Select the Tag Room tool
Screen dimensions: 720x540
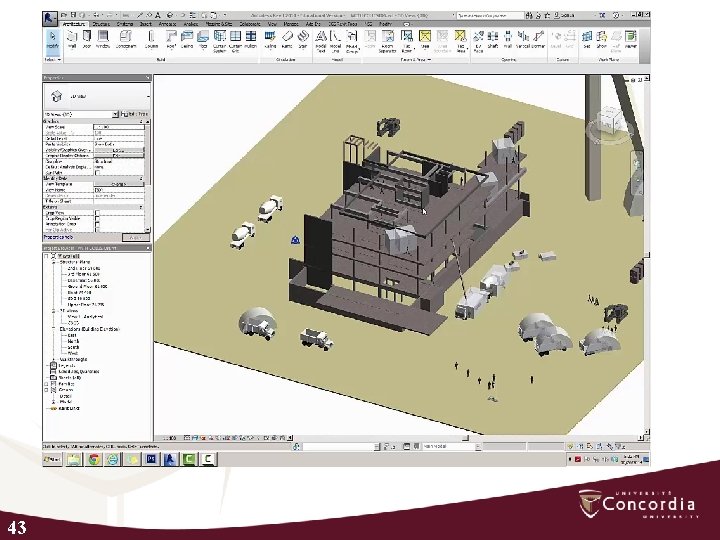click(x=406, y=41)
